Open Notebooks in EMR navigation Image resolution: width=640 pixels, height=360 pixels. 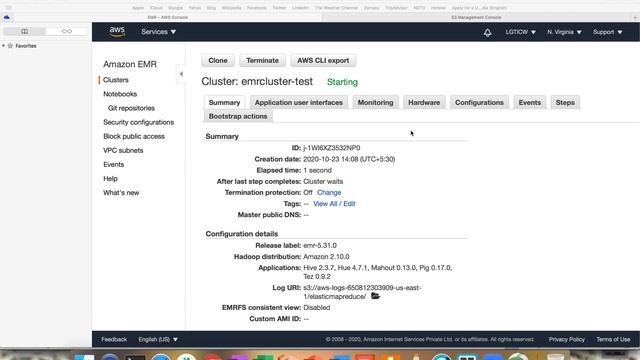click(x=120, y=94)
